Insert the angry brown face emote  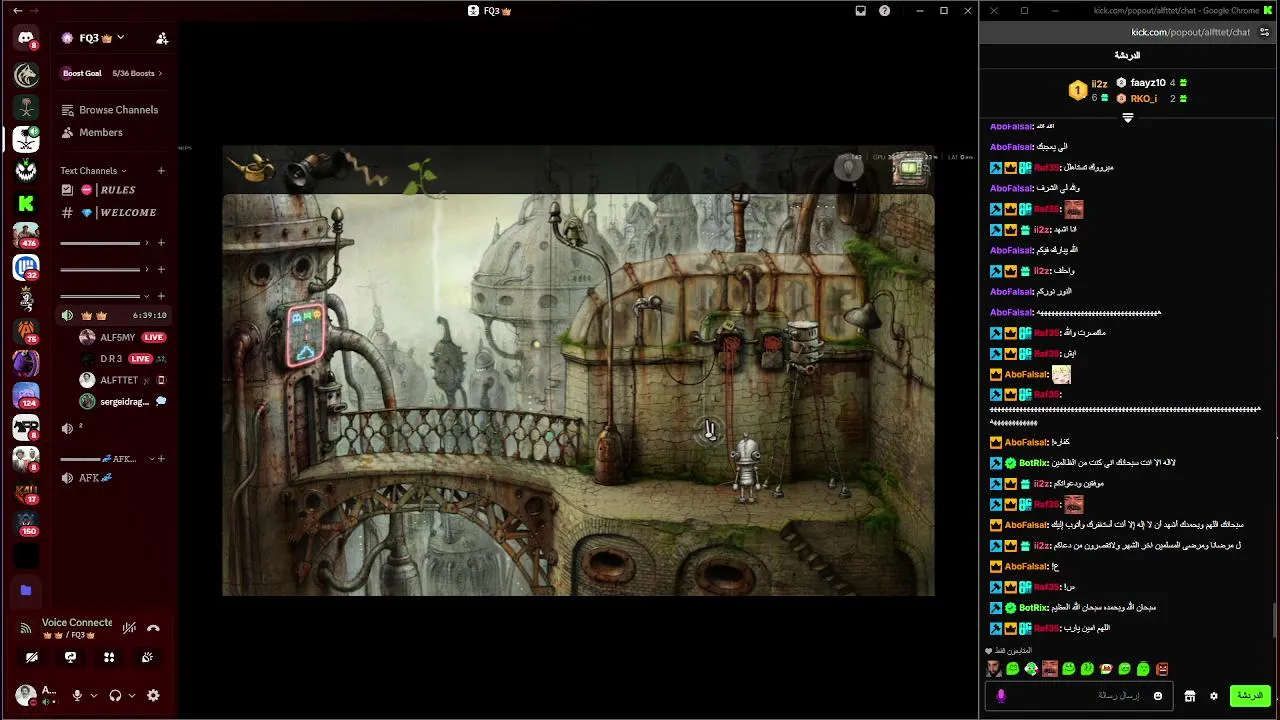[x=1162, y=669]
